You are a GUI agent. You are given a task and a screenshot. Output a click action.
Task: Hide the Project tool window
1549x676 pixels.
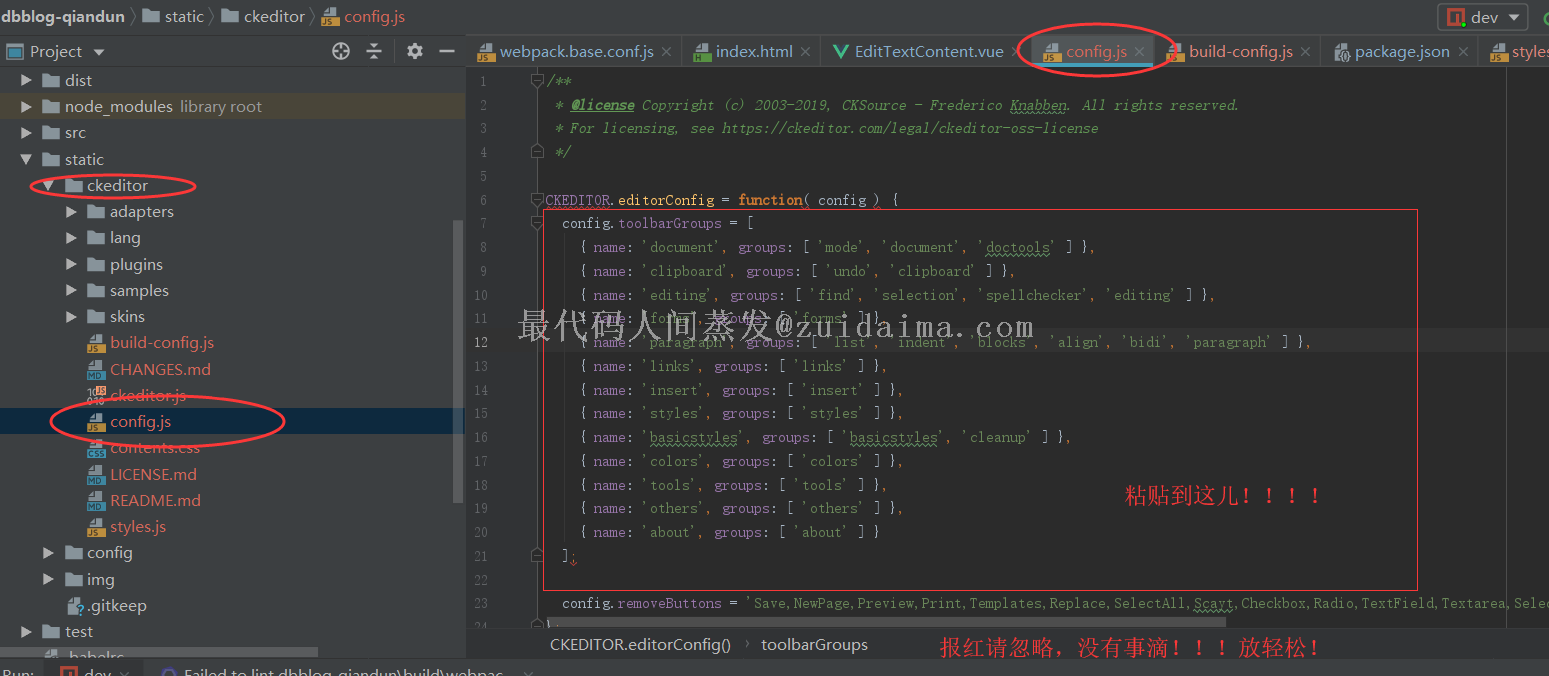pos(447,51)
